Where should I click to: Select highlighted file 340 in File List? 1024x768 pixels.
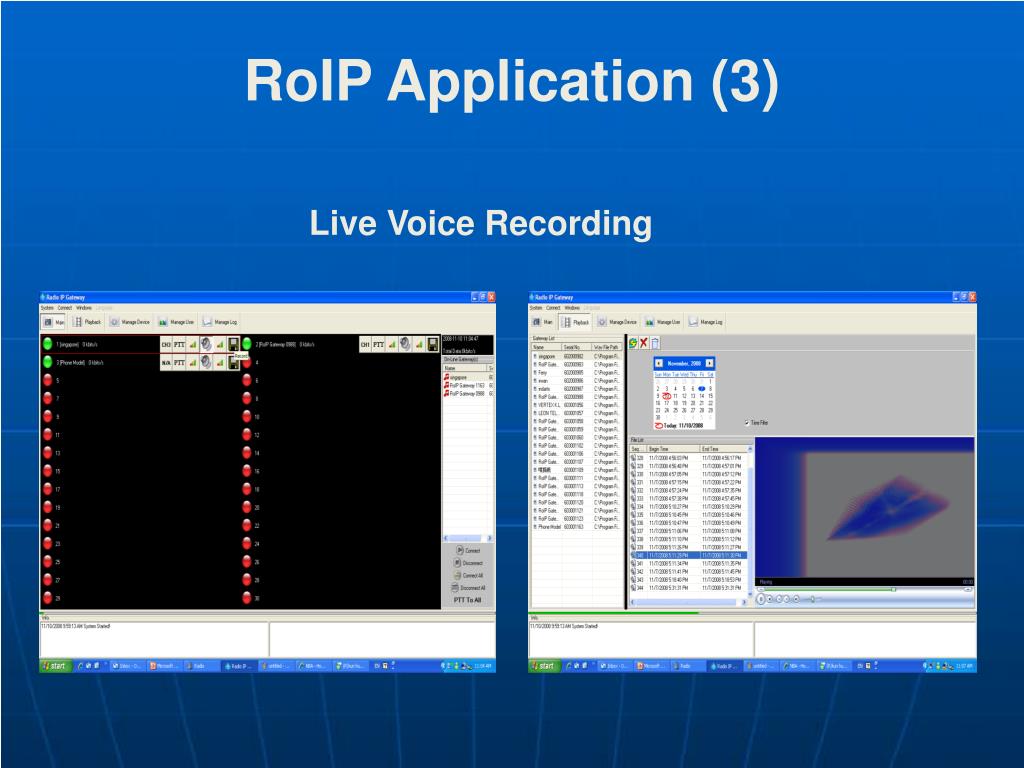pyautogui.click(x=688, y=555)
